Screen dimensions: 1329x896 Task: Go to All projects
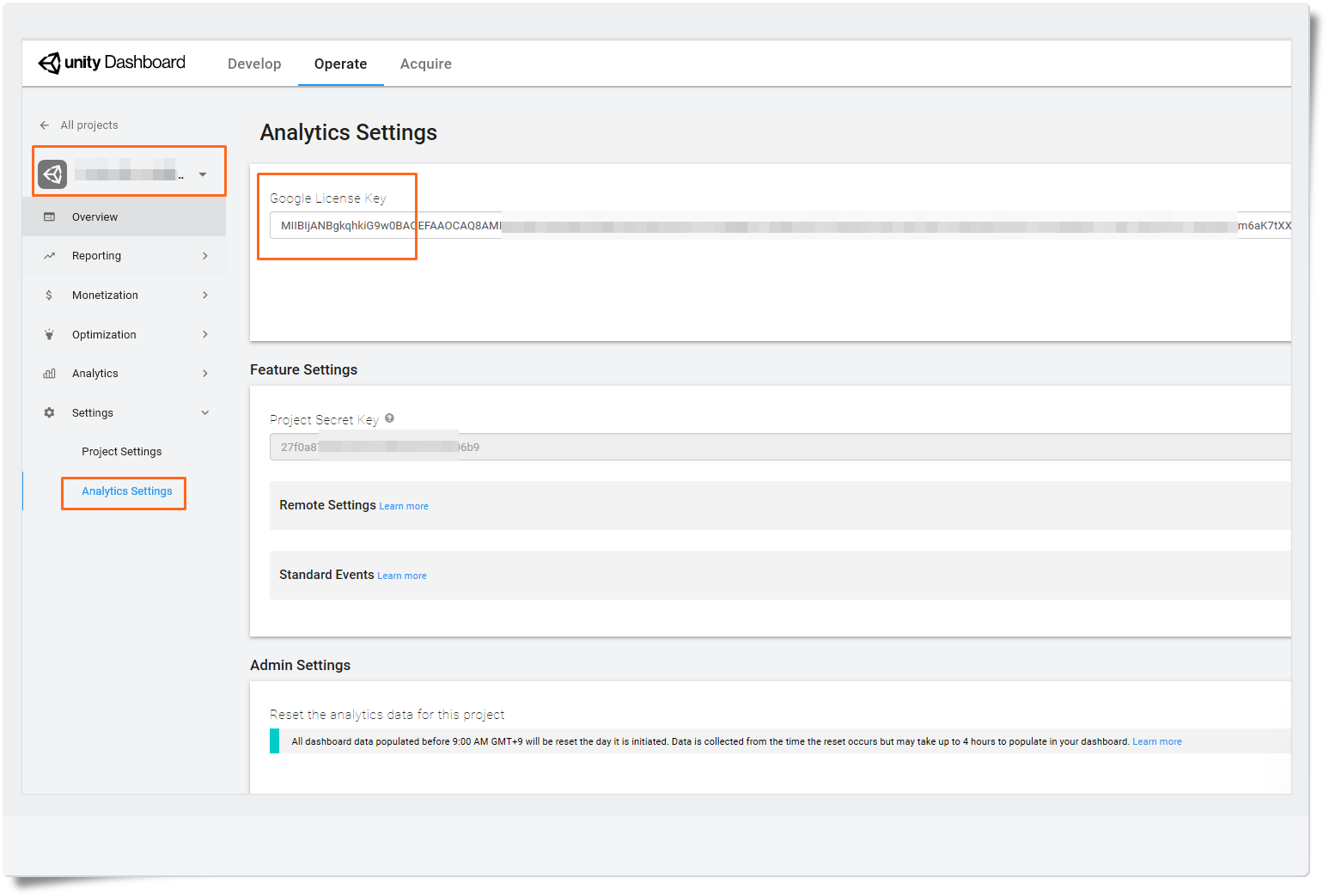(89, 125)
